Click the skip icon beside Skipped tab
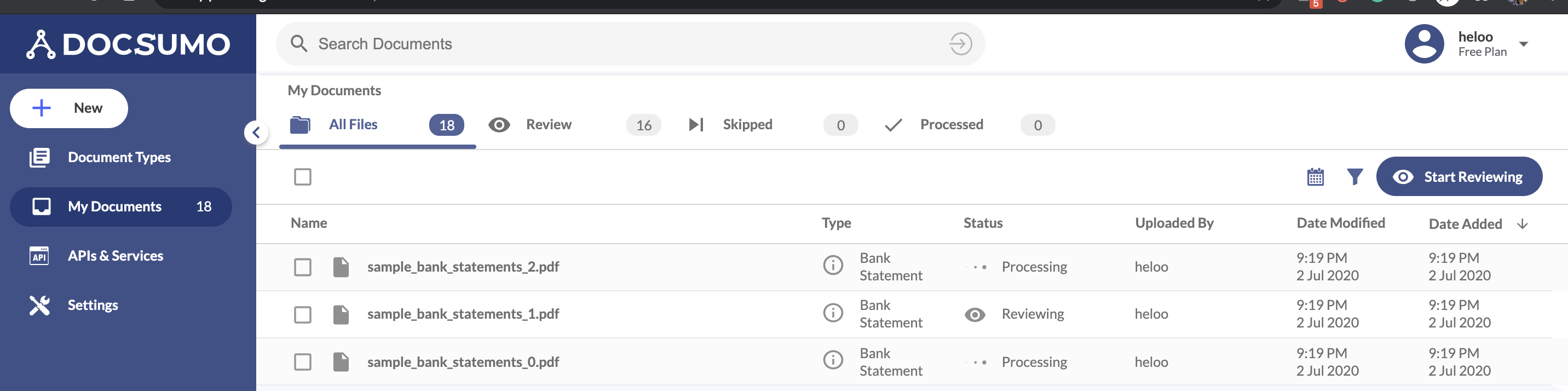1568x391 pixels. pyautogui.click(x=696, y=125)
